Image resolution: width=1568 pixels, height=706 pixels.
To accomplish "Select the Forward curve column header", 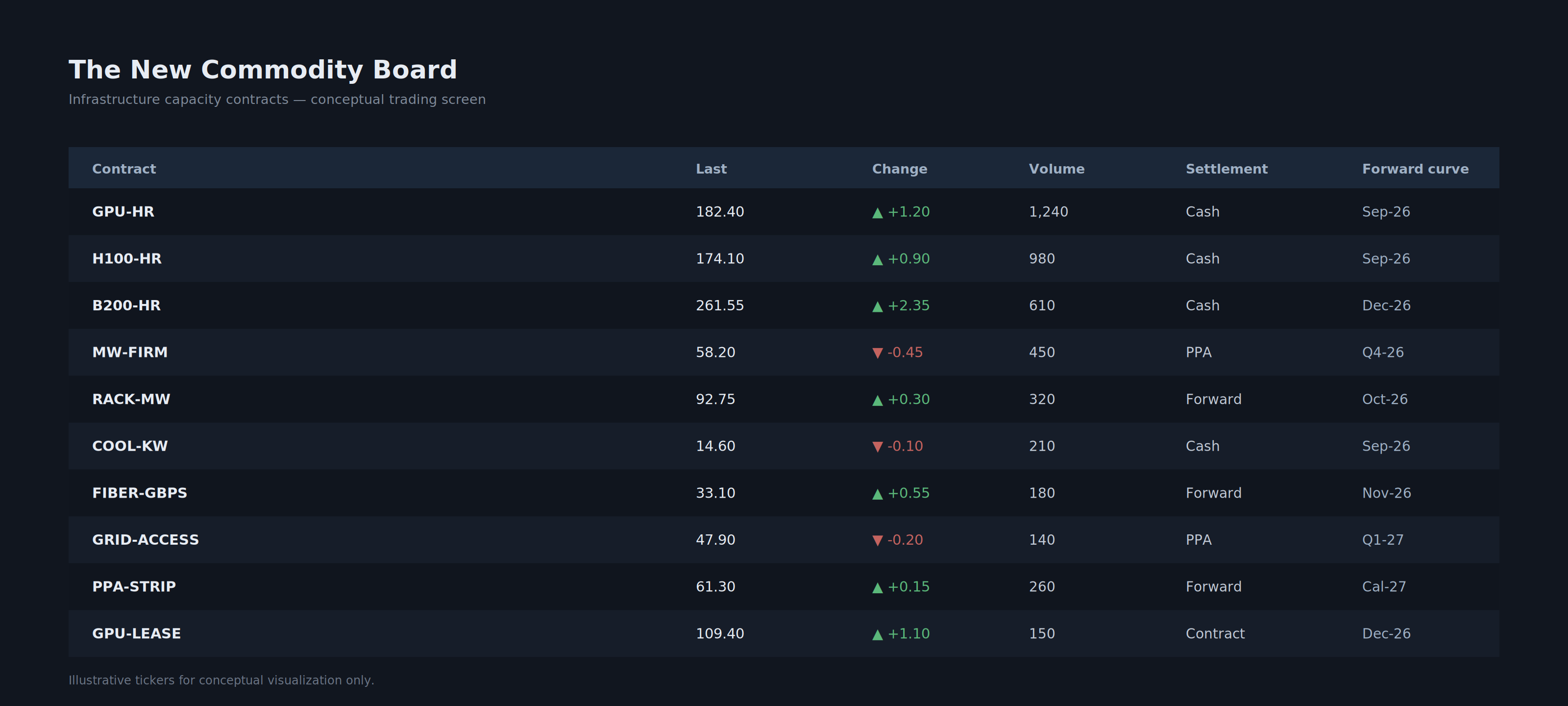I will tap(1415, 169).
